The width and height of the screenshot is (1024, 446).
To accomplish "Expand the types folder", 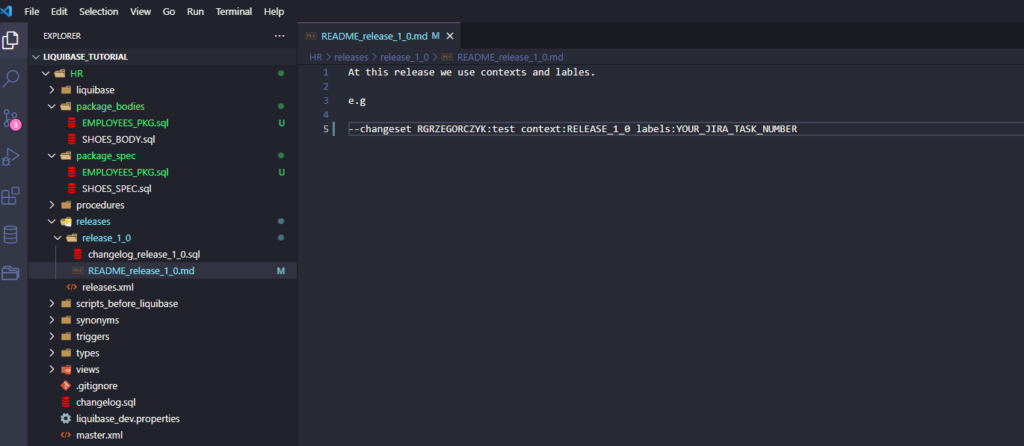I will [x=162, y=353].
